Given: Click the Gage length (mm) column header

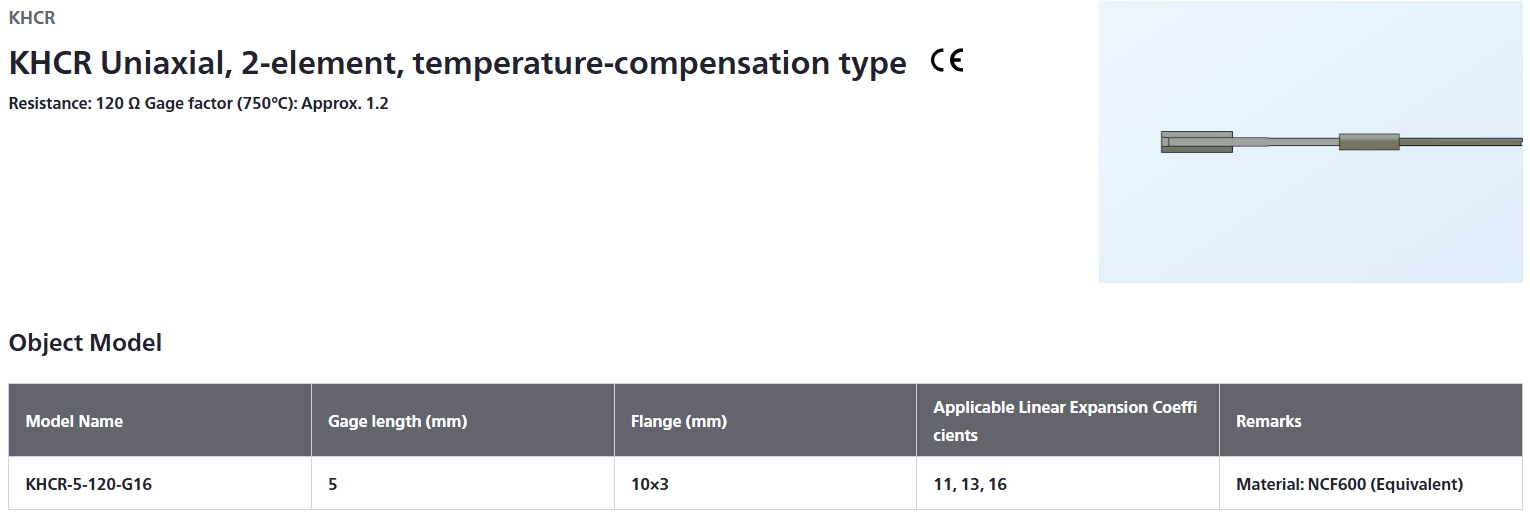Looking at the screenshot, I should (x=462, y=421).
